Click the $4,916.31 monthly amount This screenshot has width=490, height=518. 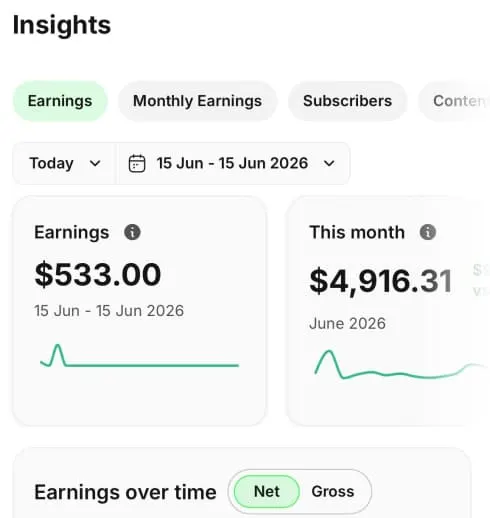point(381,281)
